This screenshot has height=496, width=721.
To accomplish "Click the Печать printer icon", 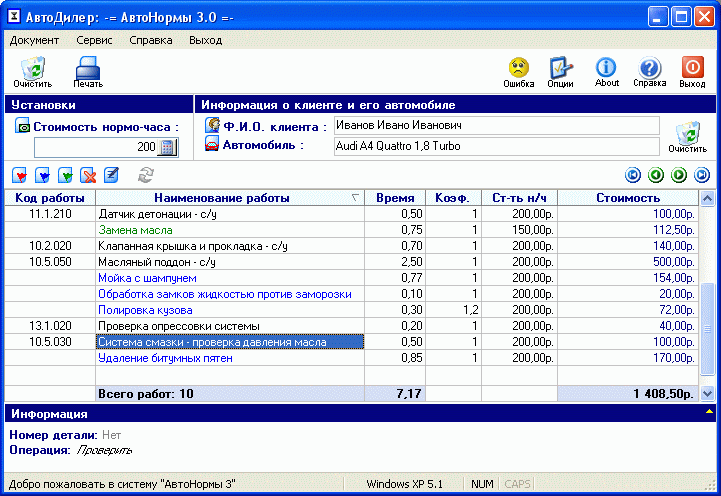I will (x=87, y=69).
